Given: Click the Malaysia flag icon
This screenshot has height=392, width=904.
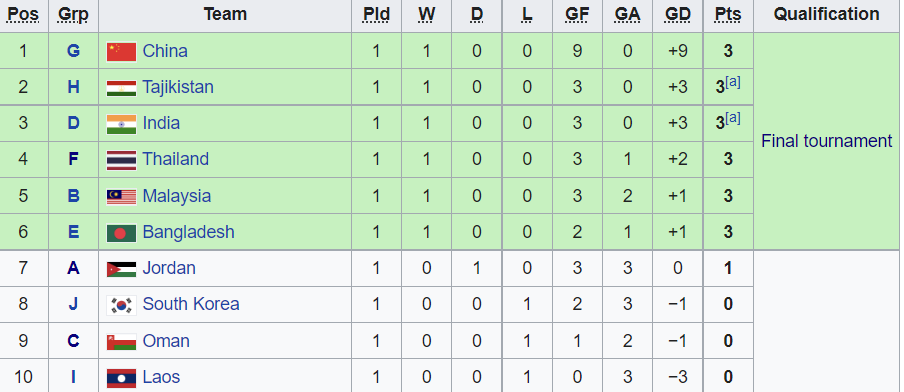Looking at the screenshot, I should pyautogui.click(x=121, y=197).
